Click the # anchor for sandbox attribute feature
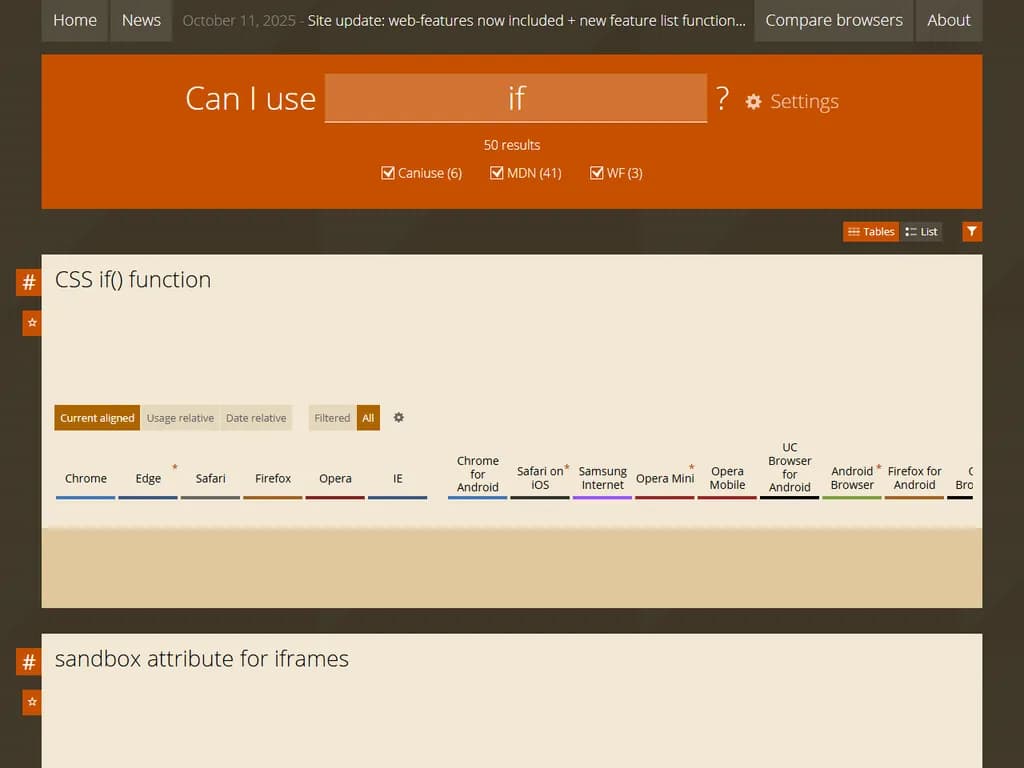 pos(28,661)
